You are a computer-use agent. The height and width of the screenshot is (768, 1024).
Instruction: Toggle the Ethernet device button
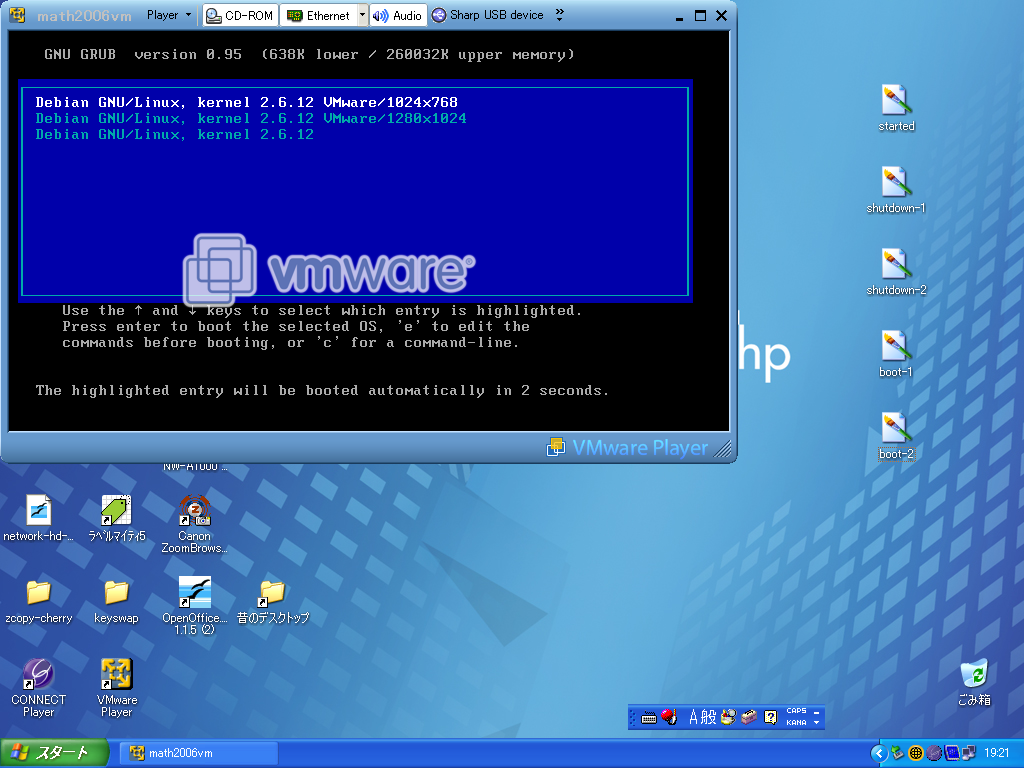tap(318, 15)
